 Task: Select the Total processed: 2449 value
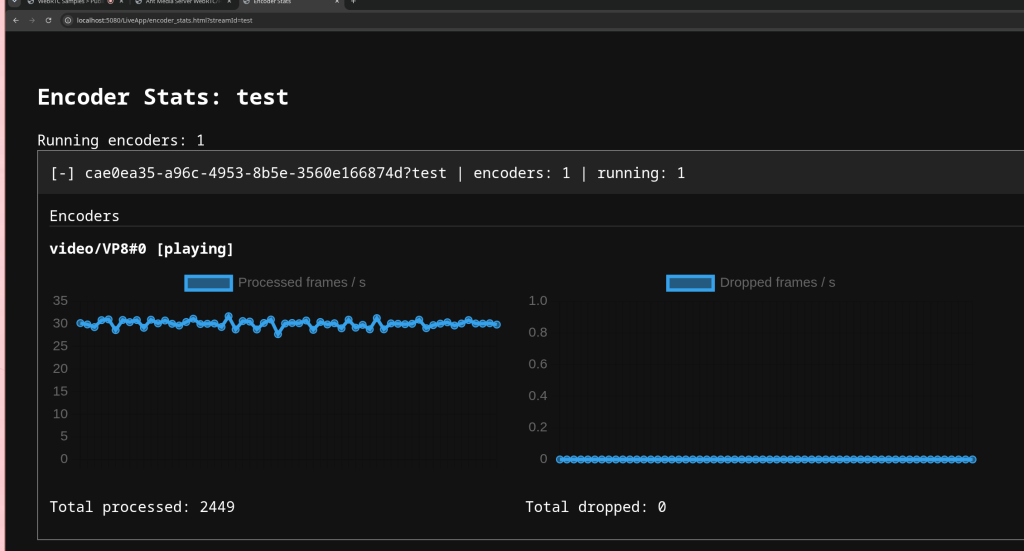(x=142, y=507)
